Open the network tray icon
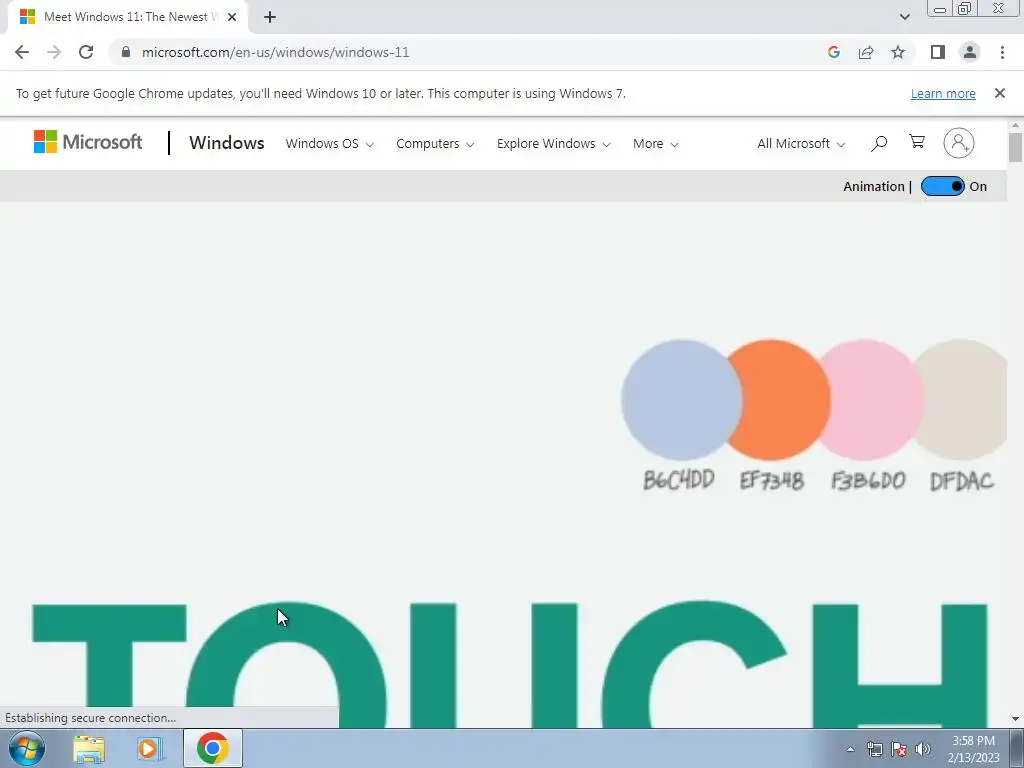 click(x=874, y=749)
